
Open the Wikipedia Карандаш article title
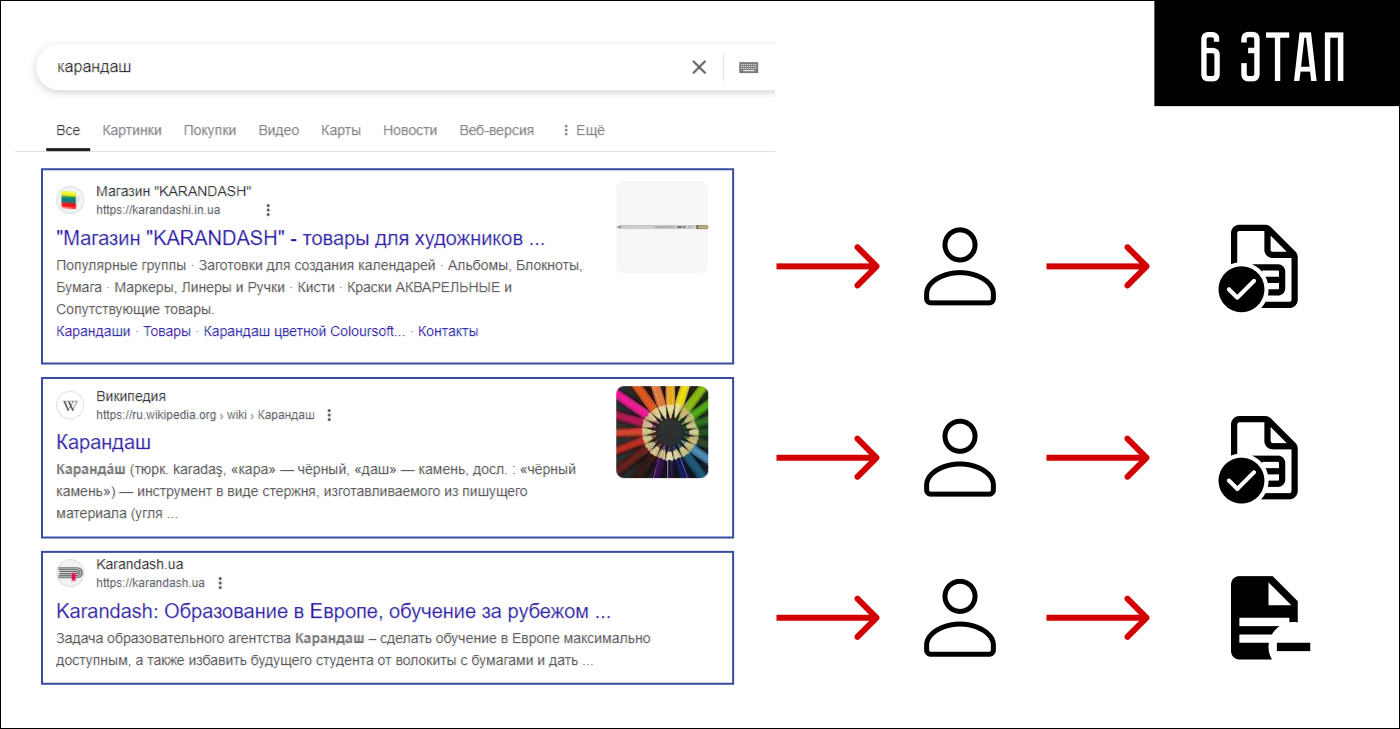click(x=104, y=442)
